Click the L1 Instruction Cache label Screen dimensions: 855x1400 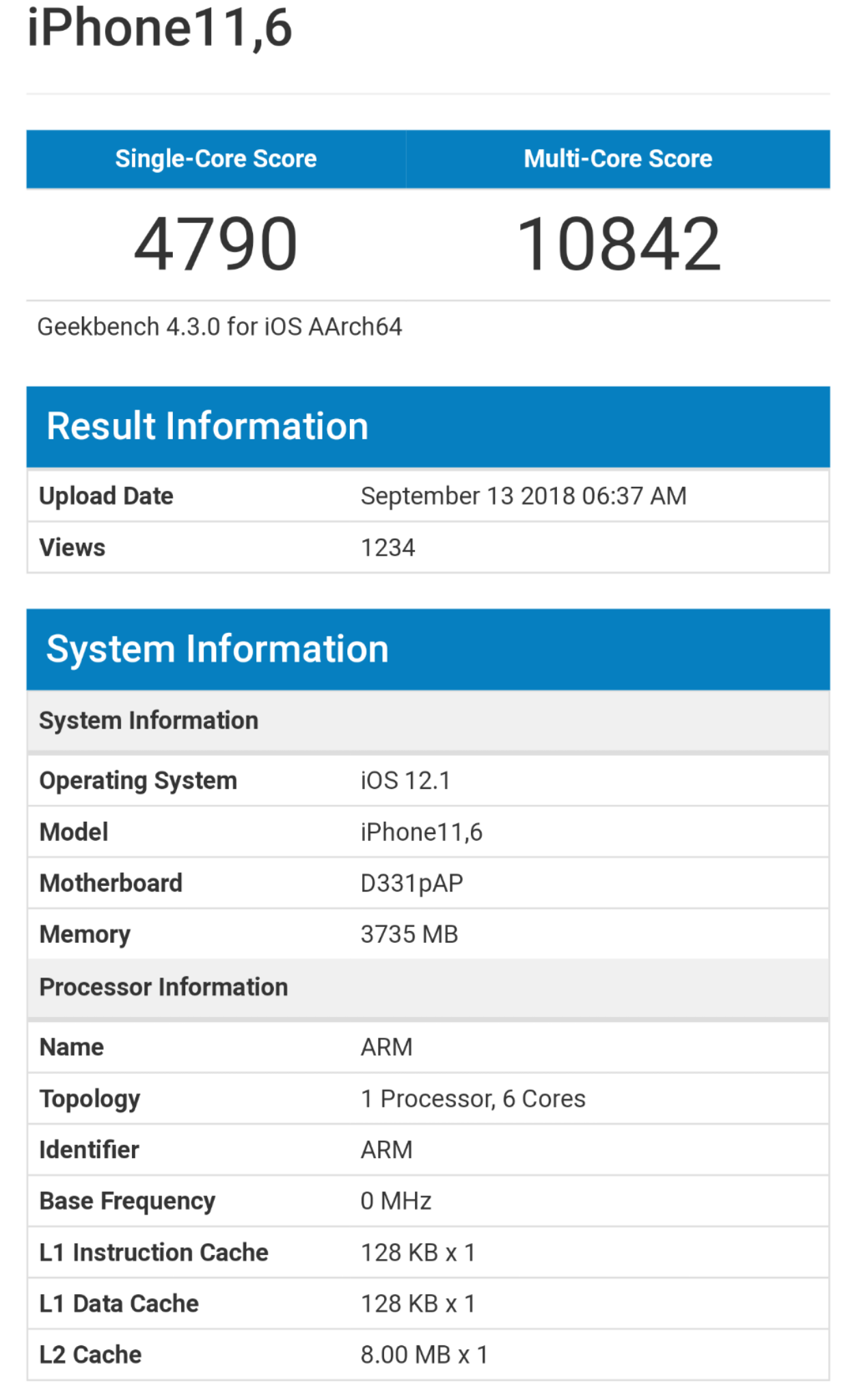[154, 1252]
